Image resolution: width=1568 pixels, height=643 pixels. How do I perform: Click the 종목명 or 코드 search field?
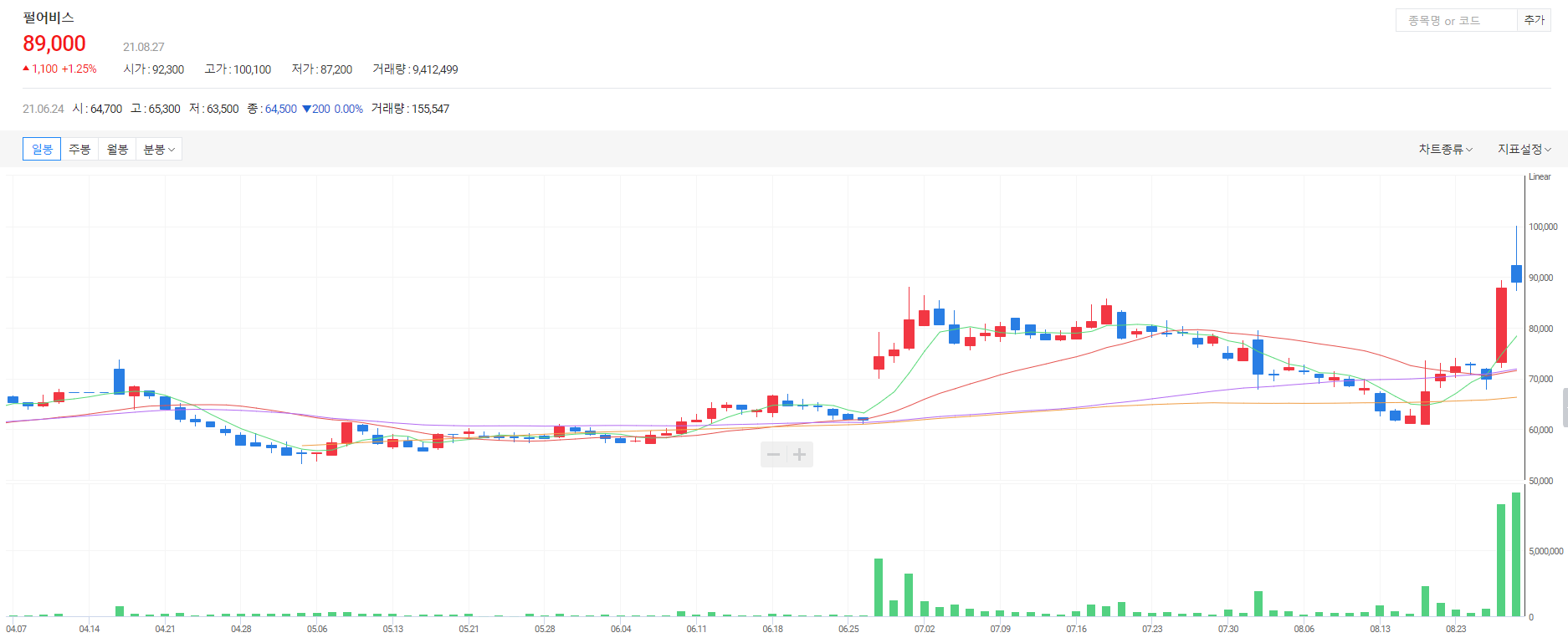[x=1456, y=20]
